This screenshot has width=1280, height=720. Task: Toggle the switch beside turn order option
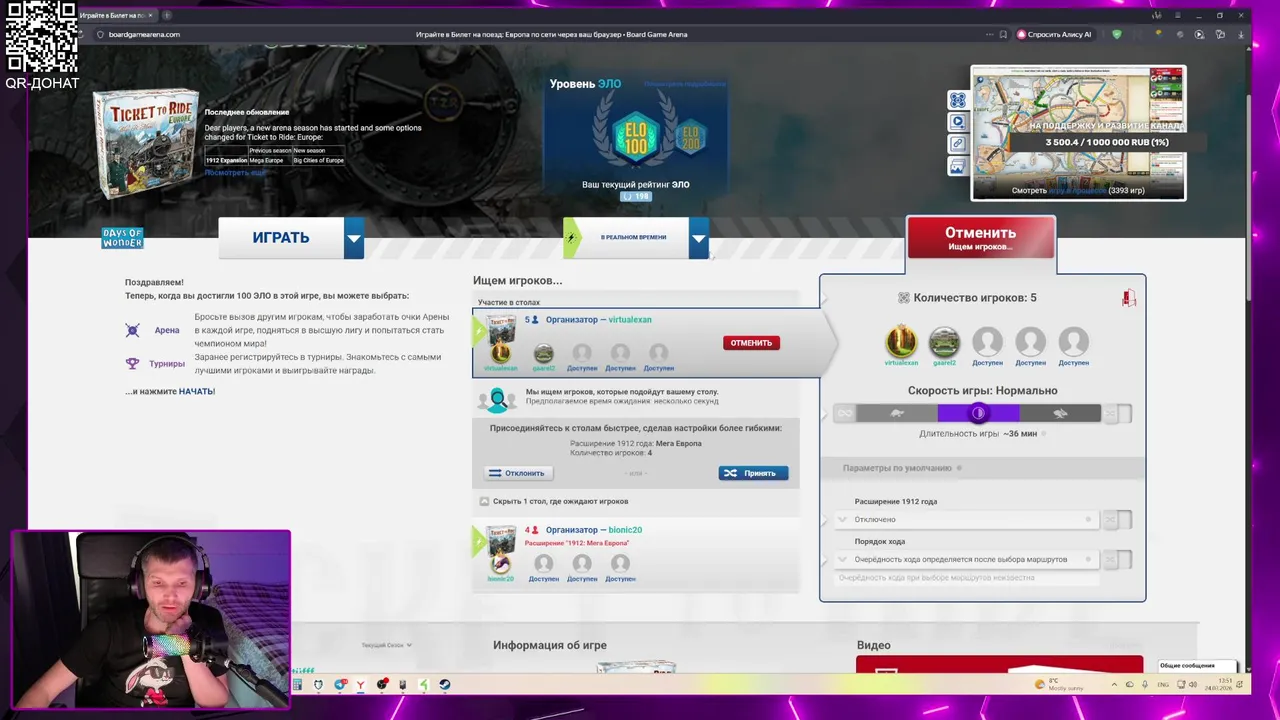tap(1118, 559)
